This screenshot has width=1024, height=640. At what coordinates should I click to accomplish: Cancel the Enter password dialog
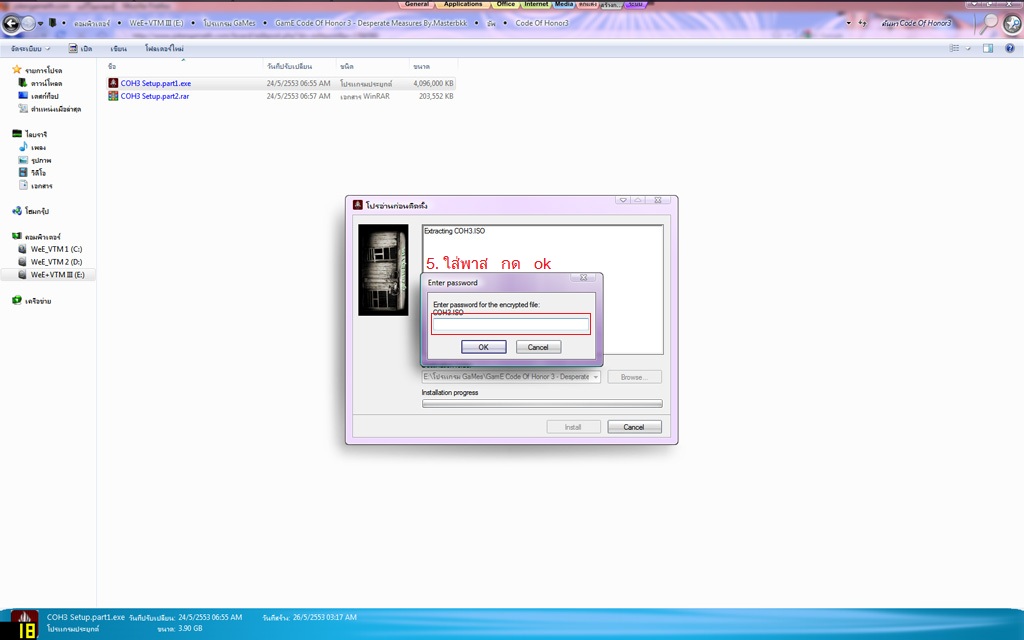point(538,347)
